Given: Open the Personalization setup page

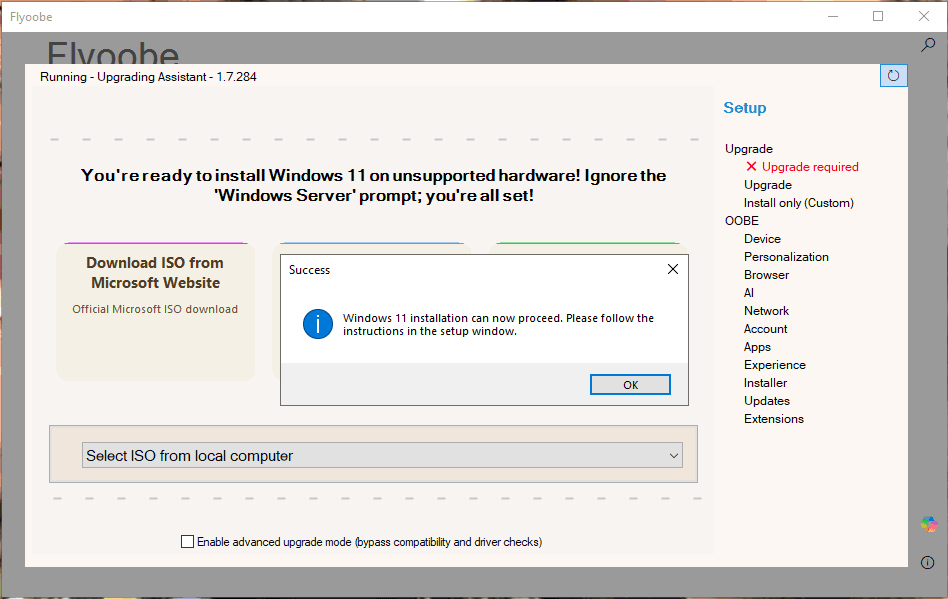Looking at the screenshot, I should (786, 257).
